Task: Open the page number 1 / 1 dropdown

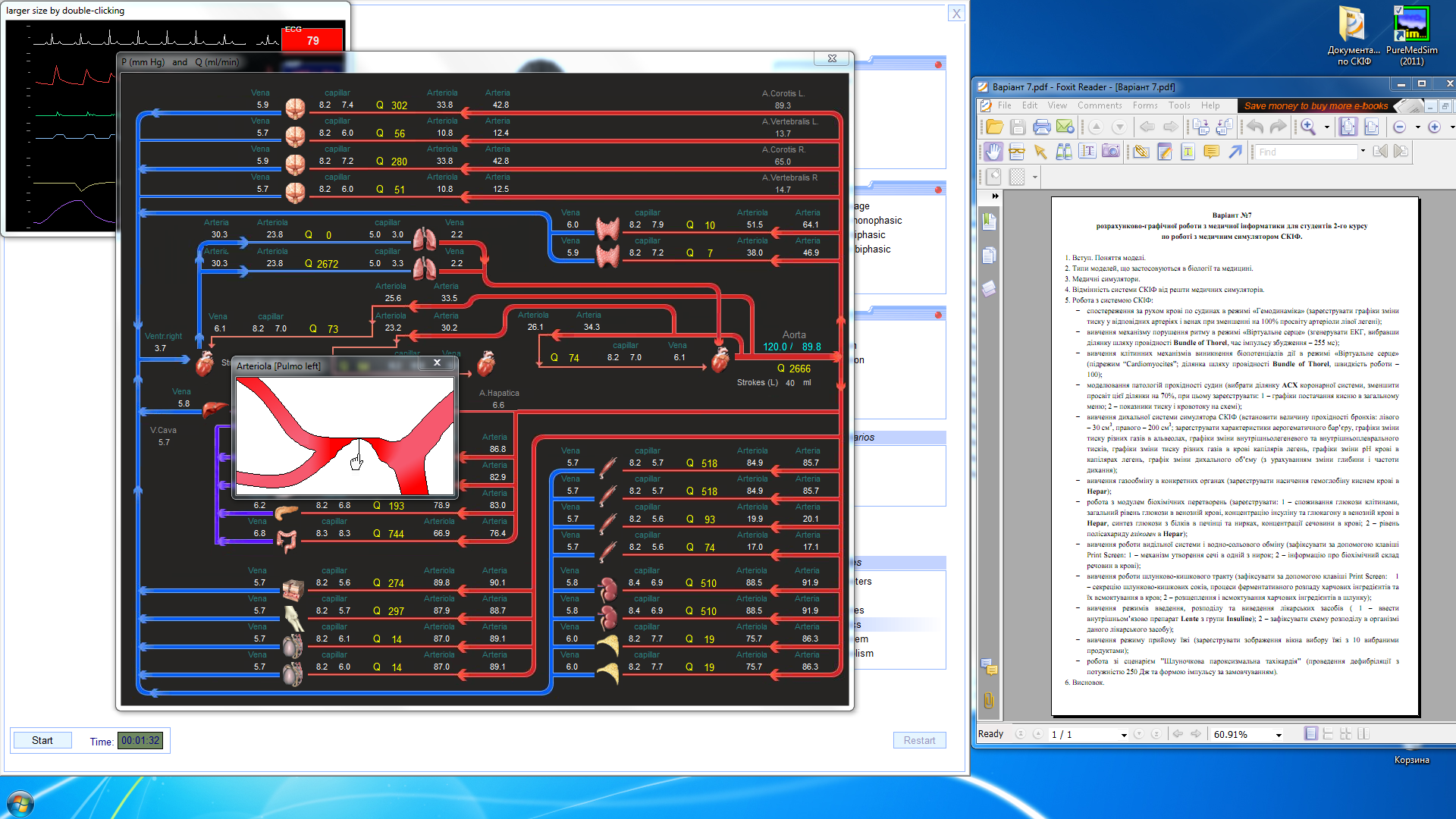Action: pyautogui.click(x=1124, y=735)
